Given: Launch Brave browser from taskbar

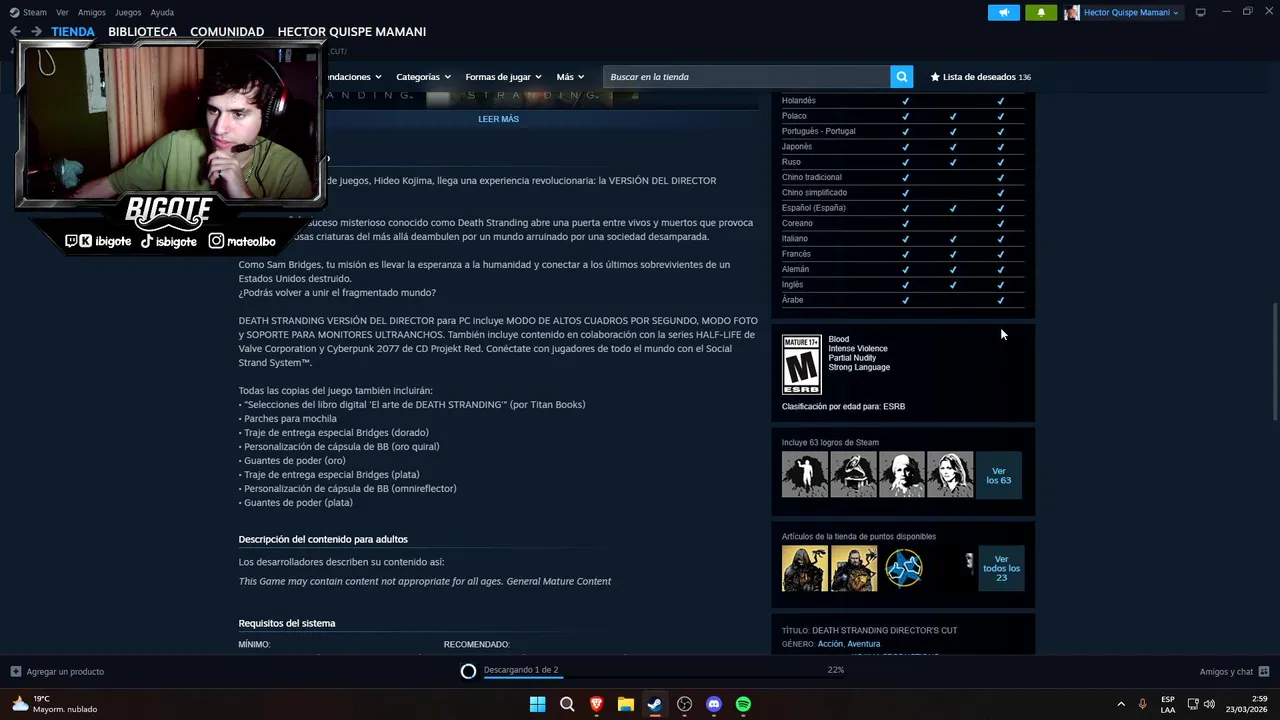Looking at the screenshot, I should tap(596, 704).
